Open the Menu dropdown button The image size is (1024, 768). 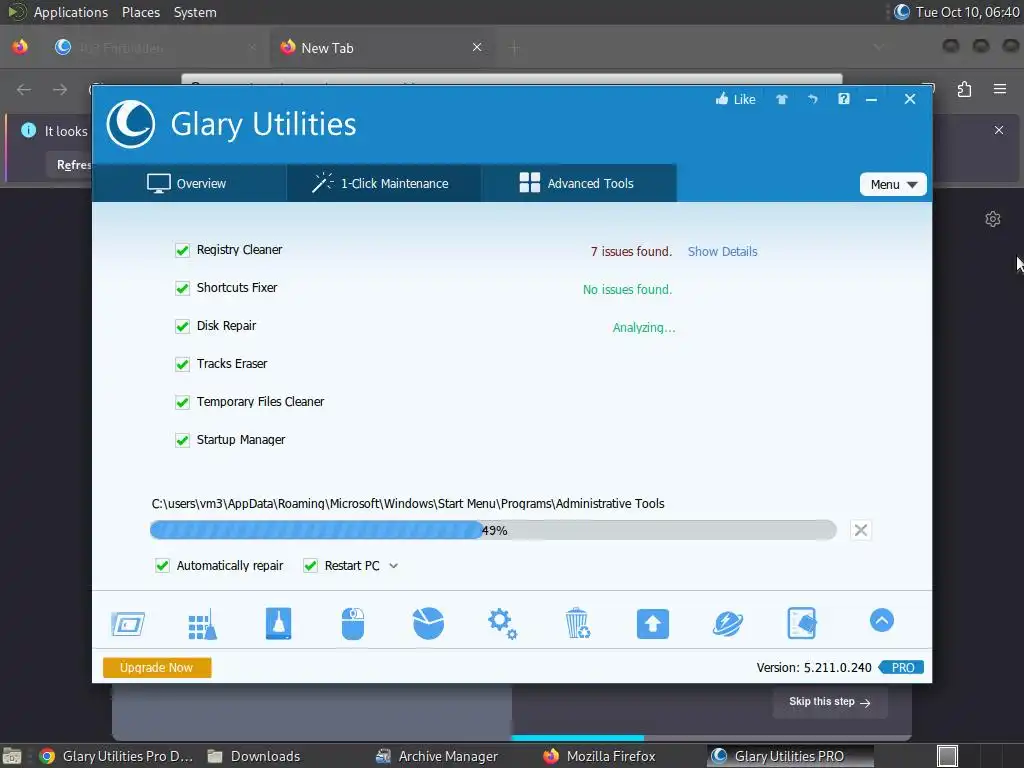point(893,184)
